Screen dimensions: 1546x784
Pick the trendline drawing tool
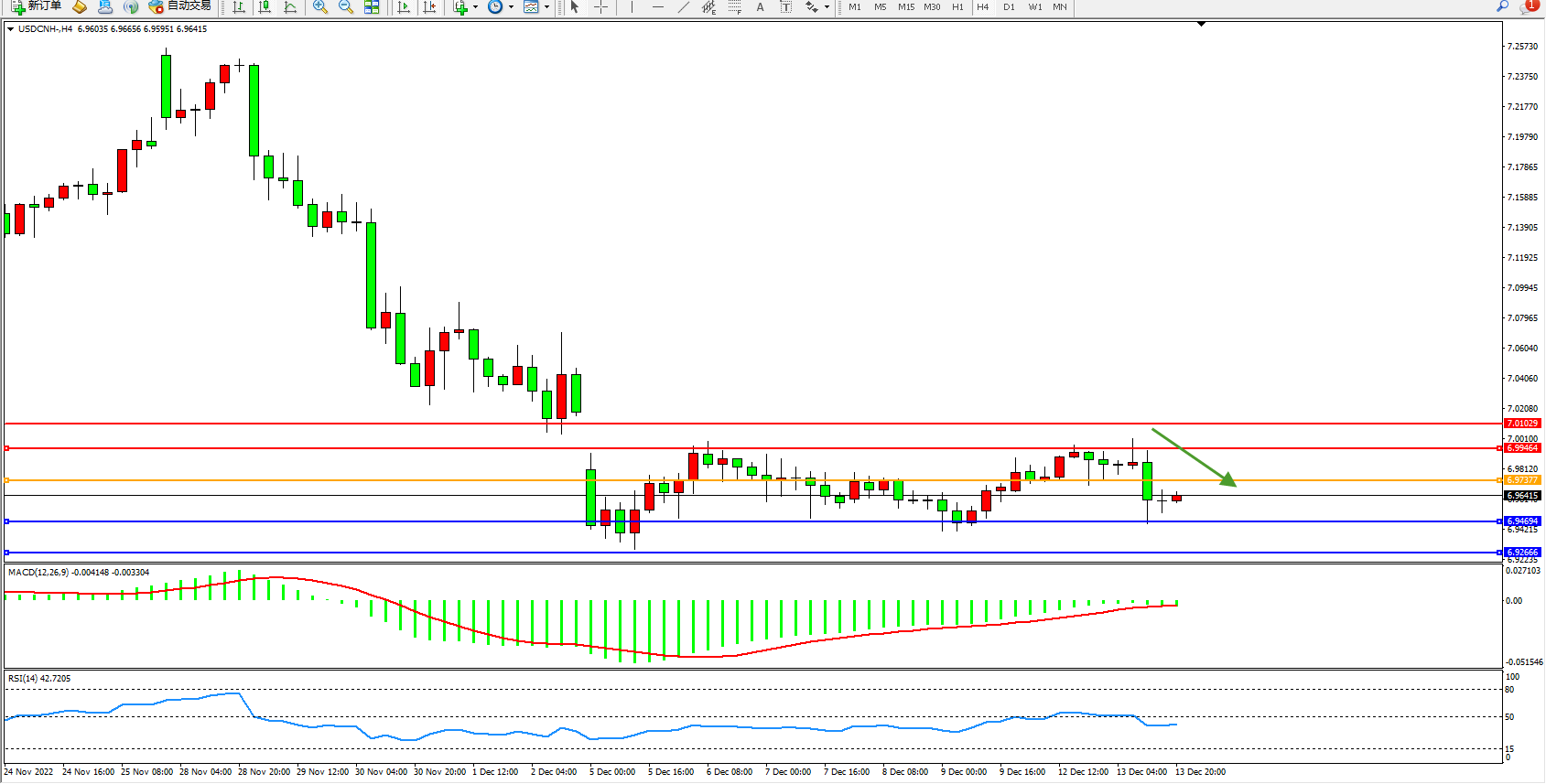pyautogui.click(x=683, y=7)
